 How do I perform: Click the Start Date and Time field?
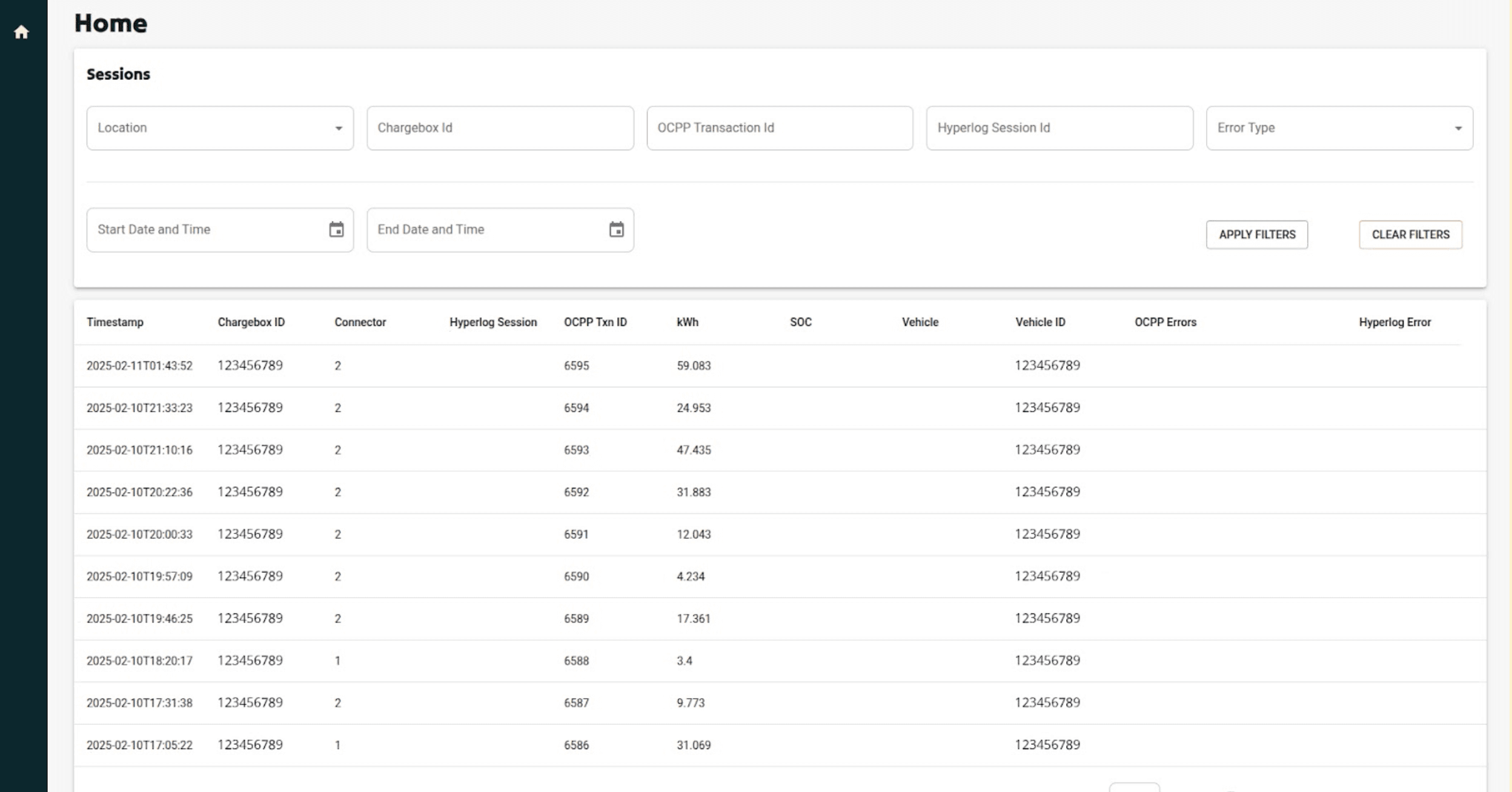[x=206, y=230]
